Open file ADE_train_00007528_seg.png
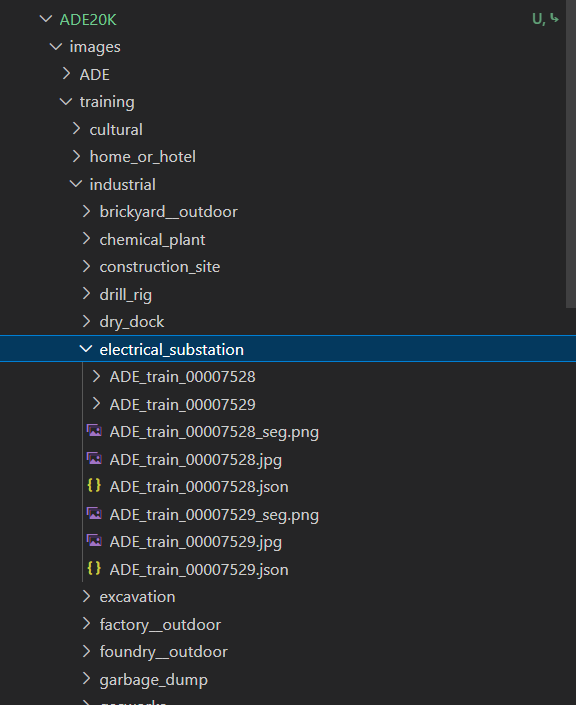The image size is (576, 705). 214,433
